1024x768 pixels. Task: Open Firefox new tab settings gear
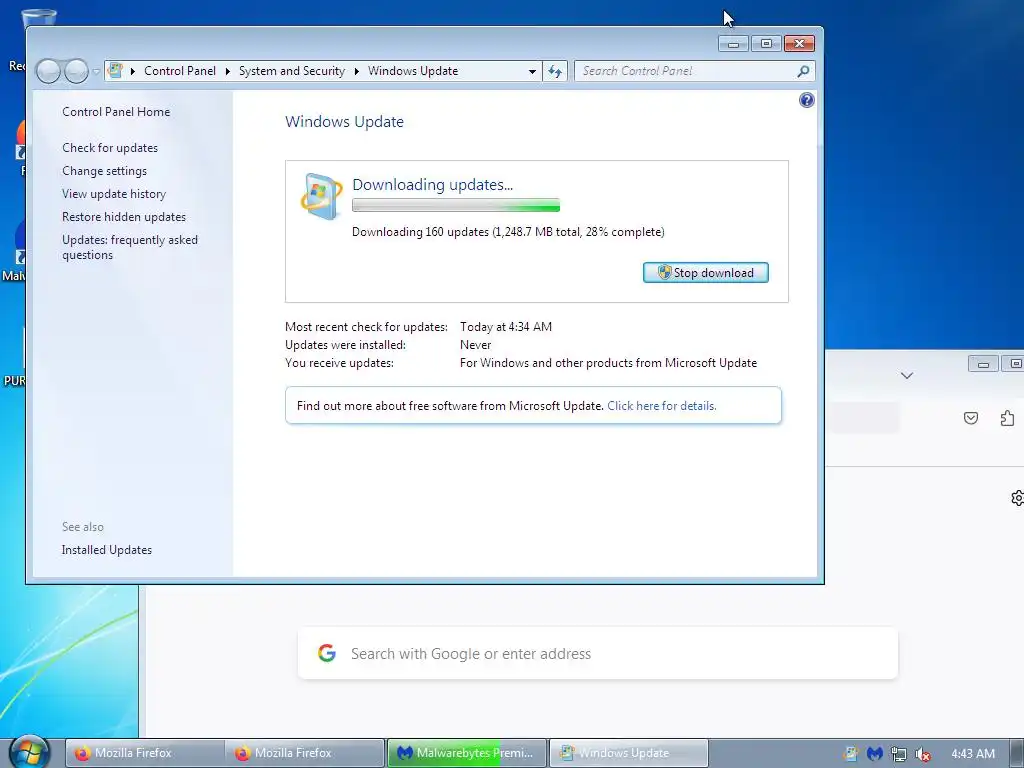pos(1017,498)
